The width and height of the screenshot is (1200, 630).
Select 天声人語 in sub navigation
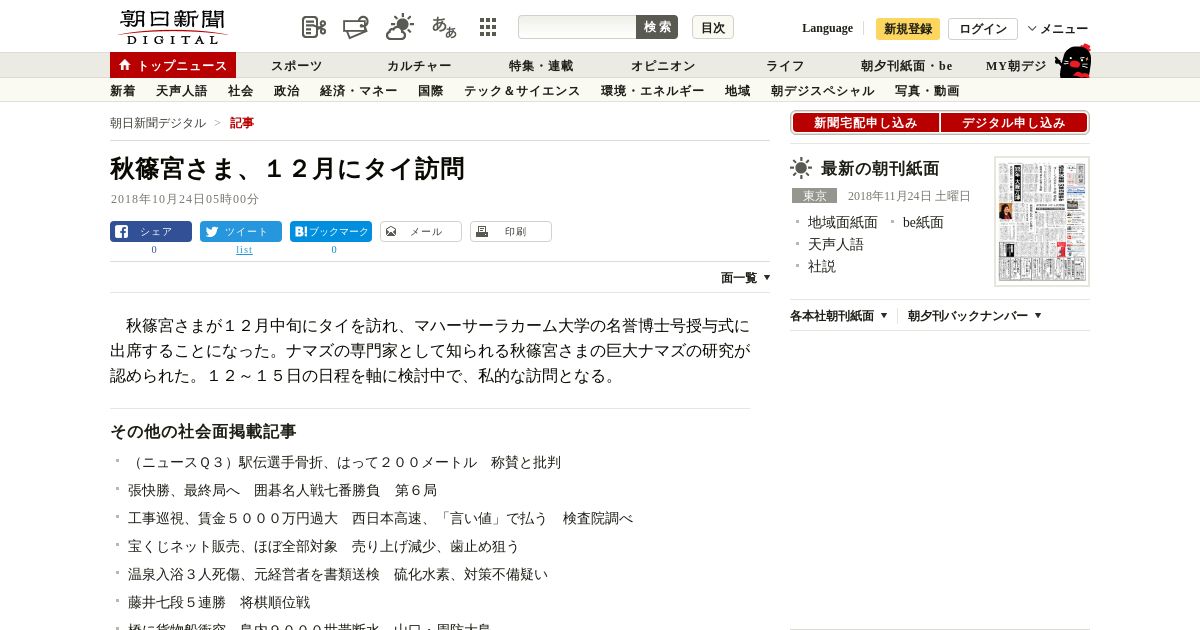[x=182, y=91]
